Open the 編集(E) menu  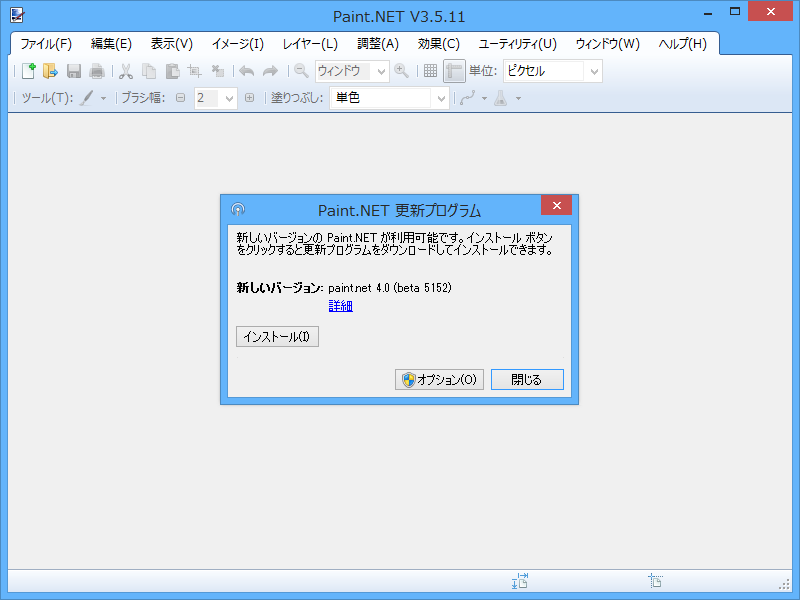[111, 44]
